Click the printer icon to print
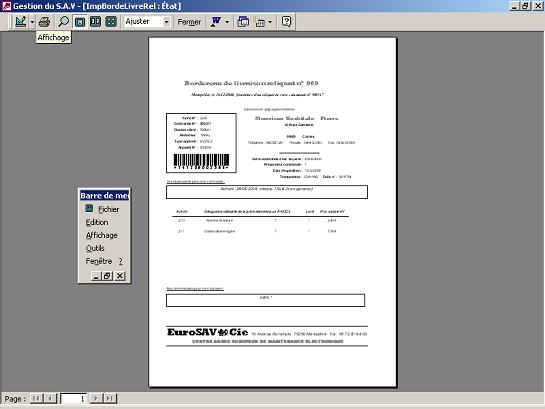 tap(44, 22)
